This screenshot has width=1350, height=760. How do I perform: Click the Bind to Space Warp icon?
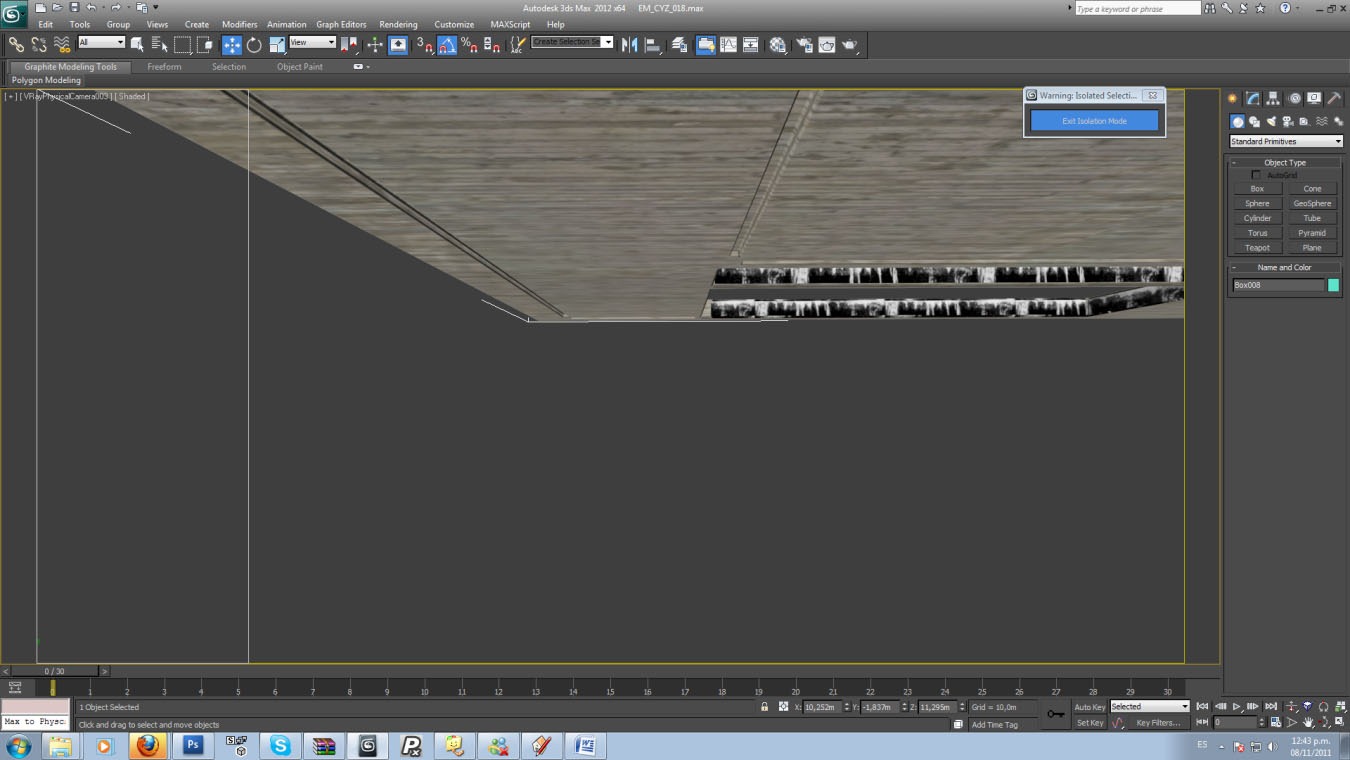[x=62, y=45]
